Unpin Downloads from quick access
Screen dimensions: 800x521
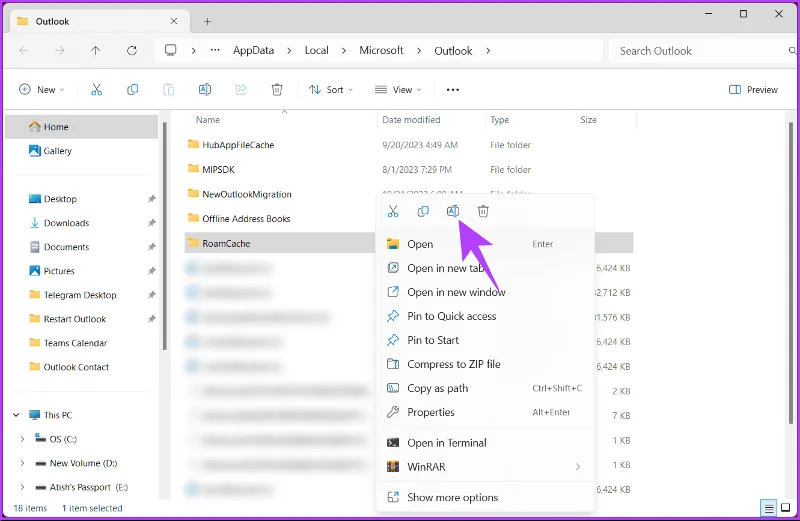click(152, 223)
